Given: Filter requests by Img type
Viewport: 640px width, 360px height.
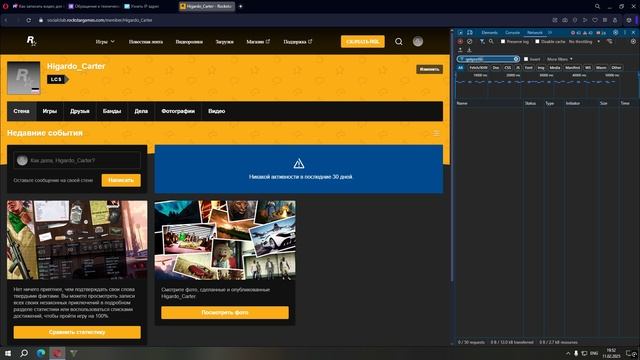Looking at the screenshot, I should [x=541, y=68].
